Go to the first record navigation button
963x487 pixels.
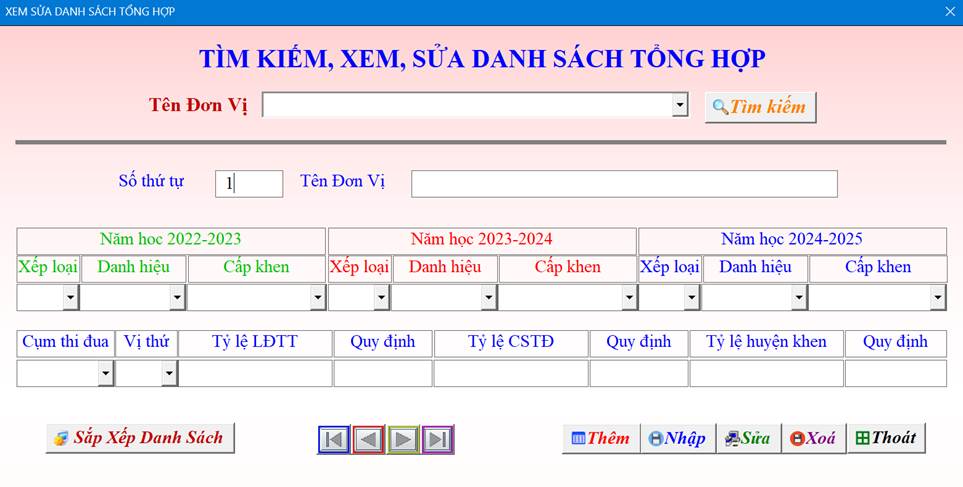[x=334, y=440]
